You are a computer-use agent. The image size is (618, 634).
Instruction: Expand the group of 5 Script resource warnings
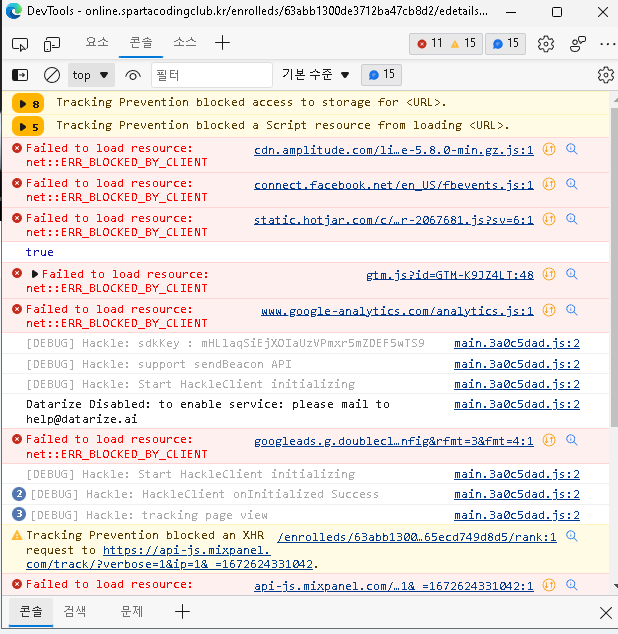[28, 127]
